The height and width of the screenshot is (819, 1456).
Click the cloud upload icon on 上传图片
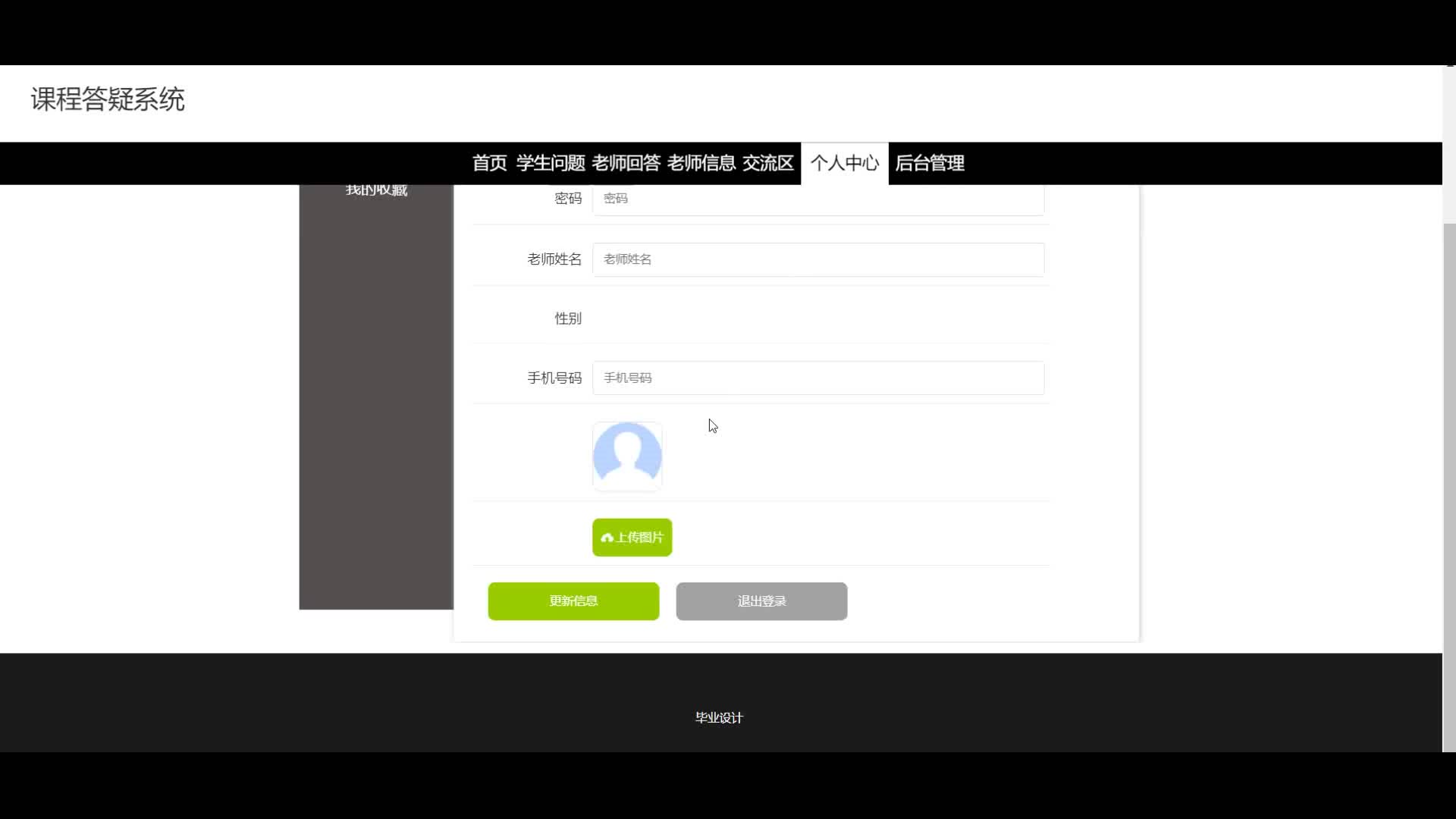coord(607,538)
